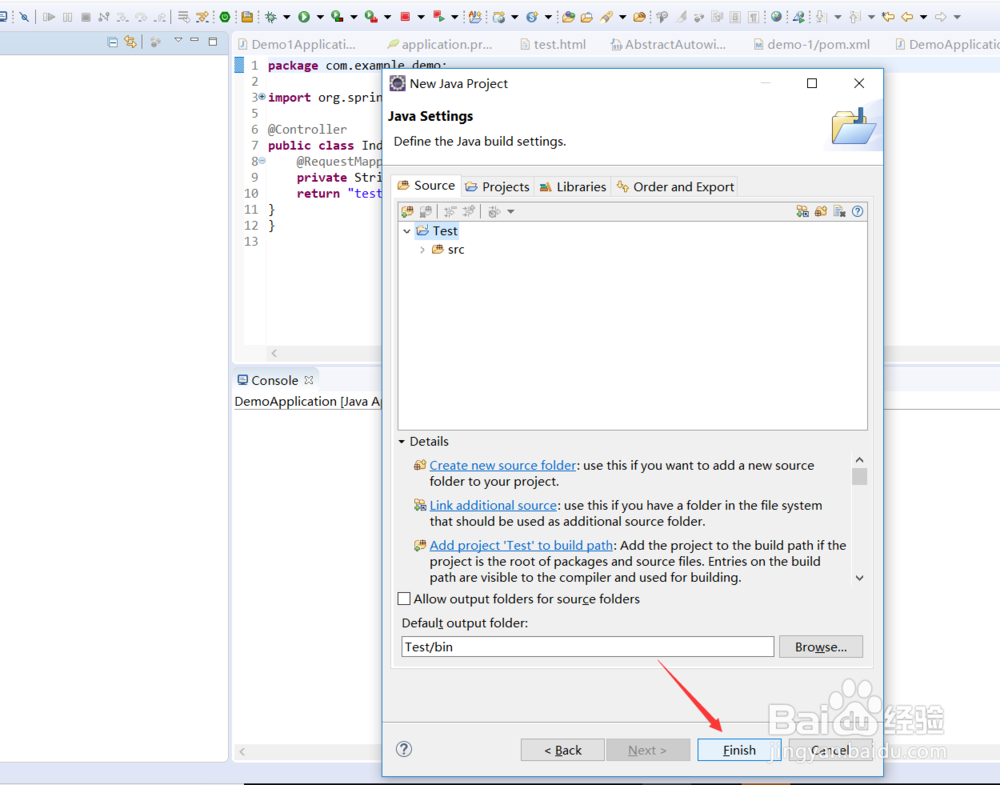Viewport: 1000px width, 785px height.
Task: Click the Relaunch toolbar icon
Action: [439, 17]
